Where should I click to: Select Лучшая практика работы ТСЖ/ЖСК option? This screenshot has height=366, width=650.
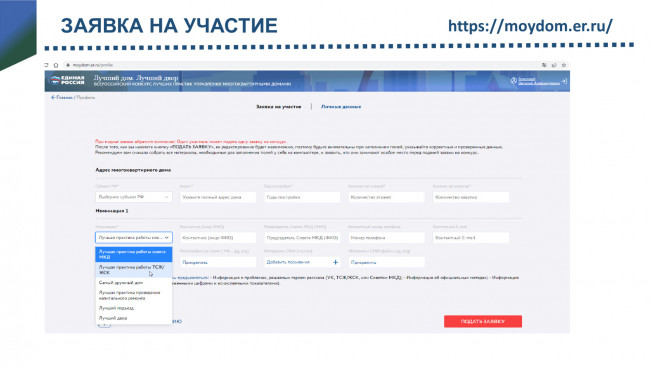point(133,270)
